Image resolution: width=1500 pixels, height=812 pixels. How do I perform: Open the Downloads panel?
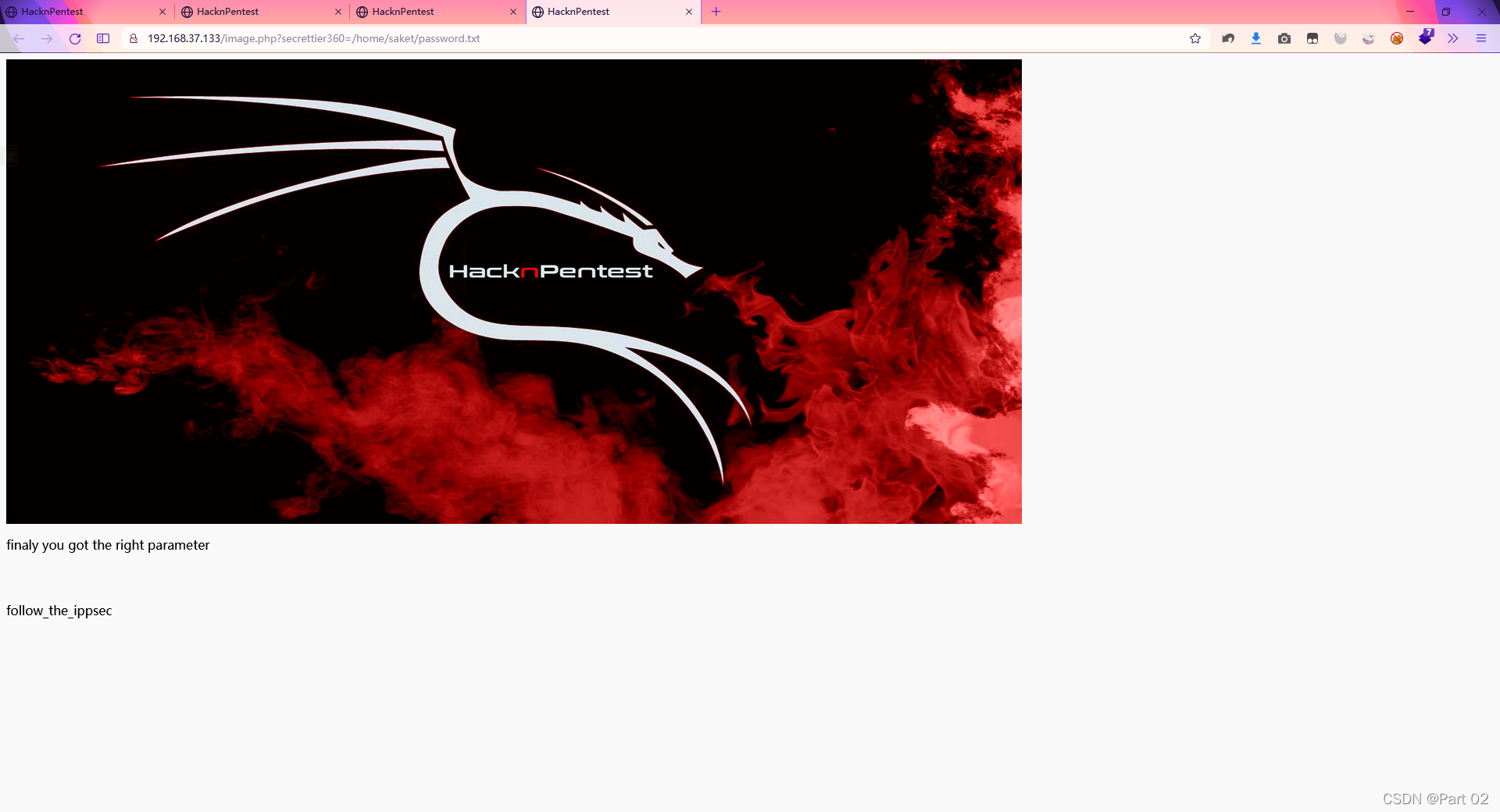click(x=1256, y=38)
